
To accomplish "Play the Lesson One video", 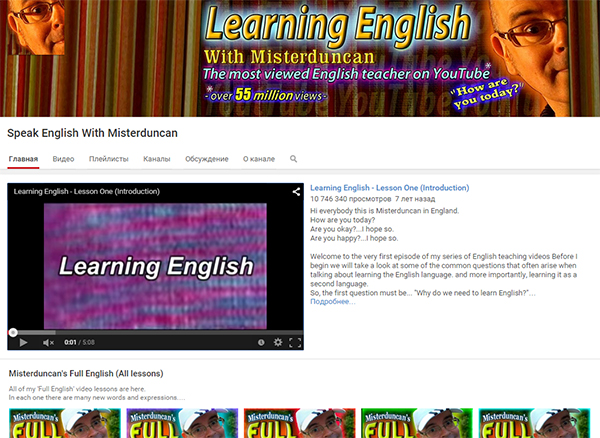I will (x=24, y=342).
